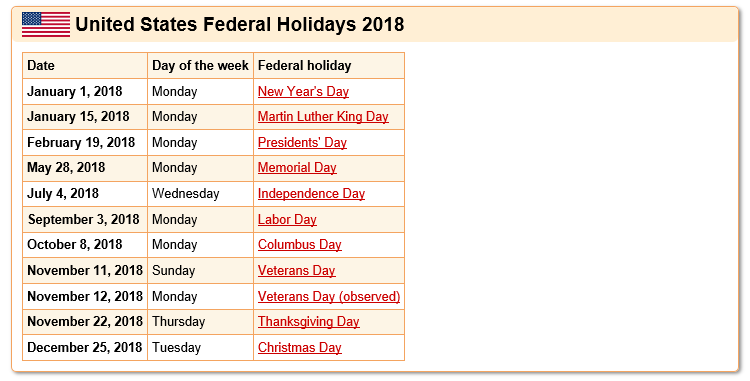Follow the Presidents' Day link
Viewport: 750px width, 381px height.
point(302,142)
